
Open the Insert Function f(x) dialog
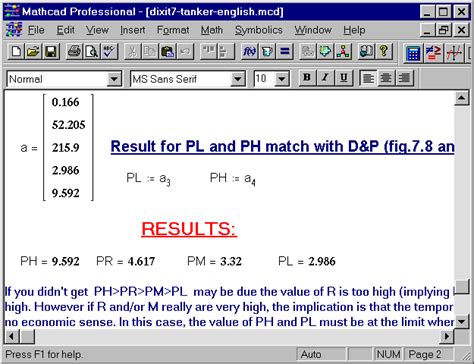249,52
